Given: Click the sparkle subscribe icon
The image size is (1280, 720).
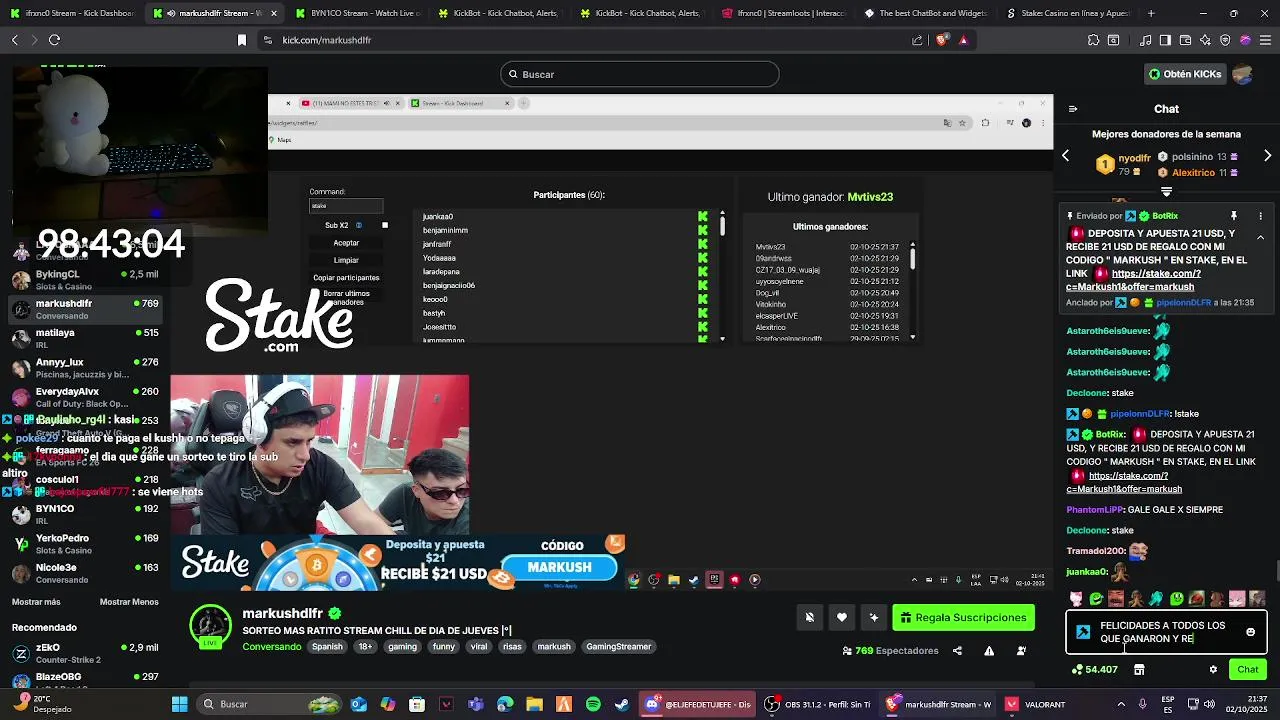Looking at the screenshot, I should (874, 617).
